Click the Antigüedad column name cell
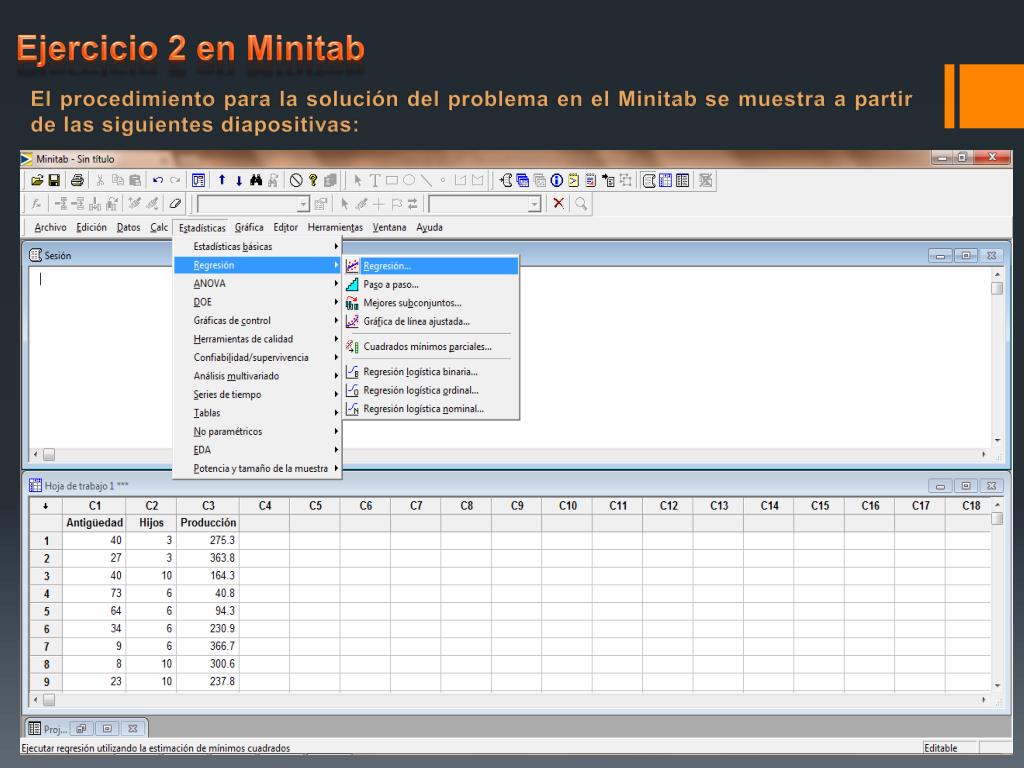1024x768 pixels. pos(95,523)
